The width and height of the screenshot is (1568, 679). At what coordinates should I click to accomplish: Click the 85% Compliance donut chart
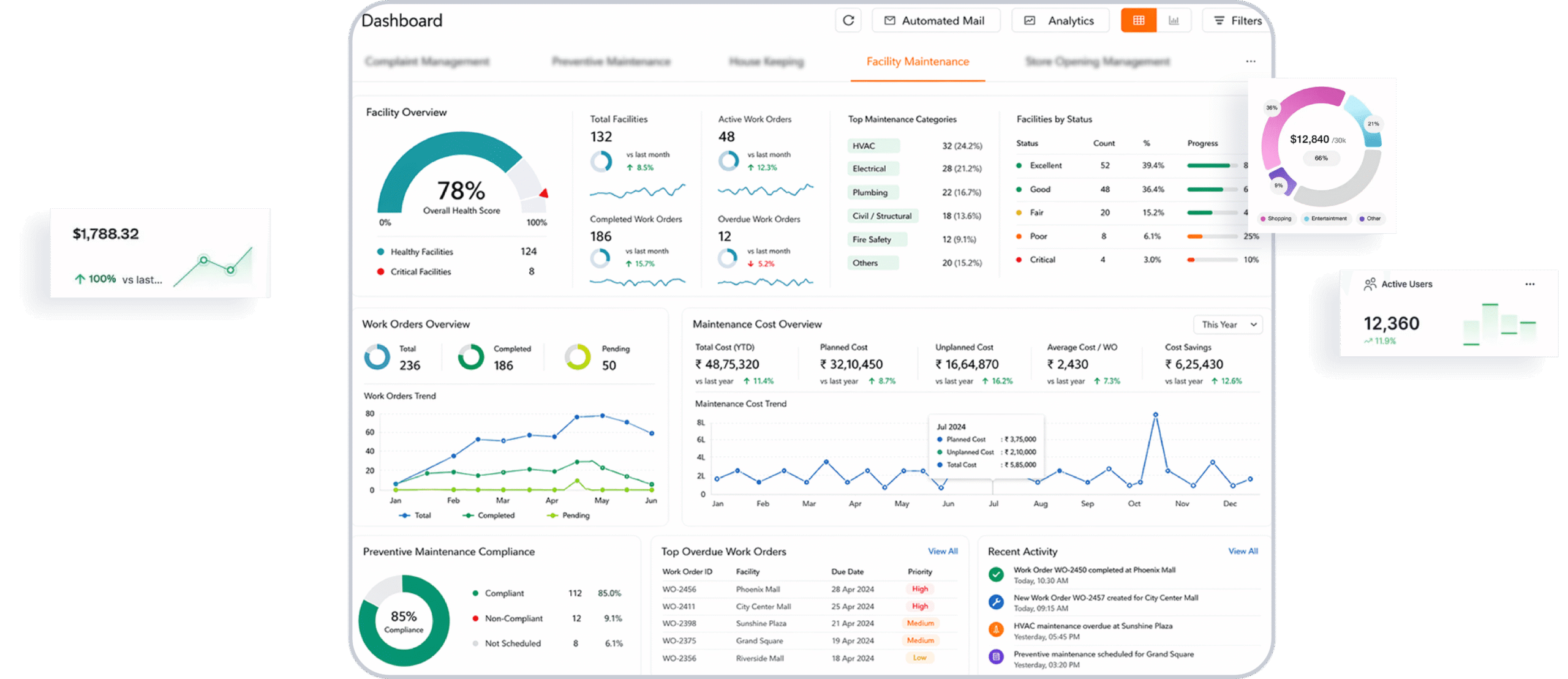(x=404, y=621)
